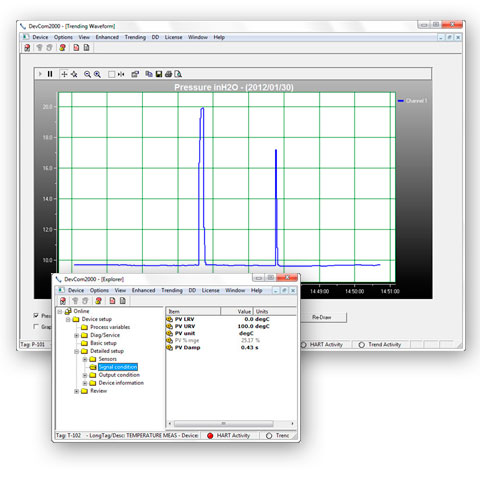This screenshot has width=480, height=480.
Task: Click the Trend Activity indicator in Trending Waveform window
Action: (361, 345)
